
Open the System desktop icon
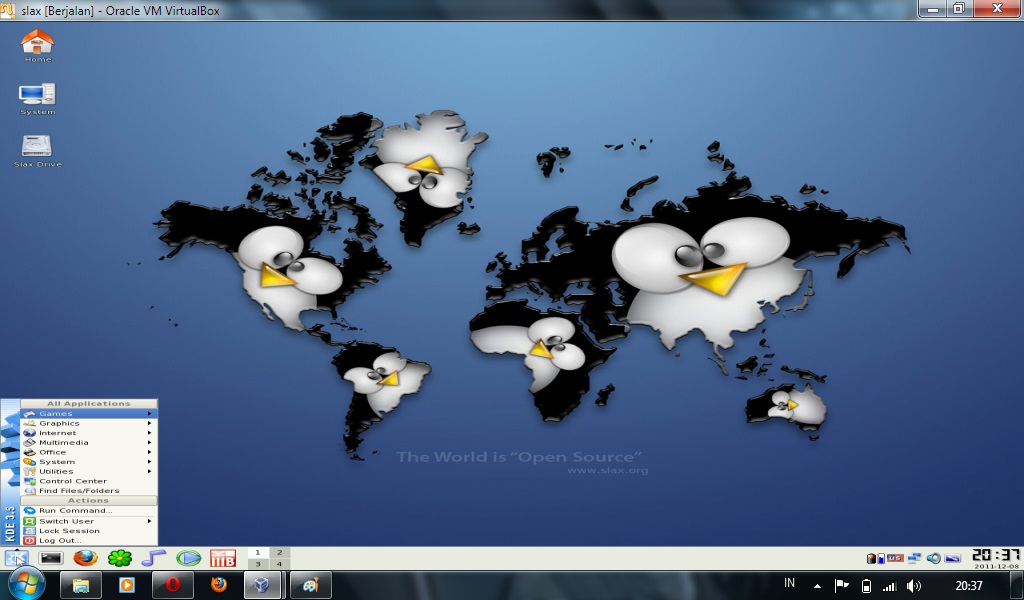click(37, 99)
